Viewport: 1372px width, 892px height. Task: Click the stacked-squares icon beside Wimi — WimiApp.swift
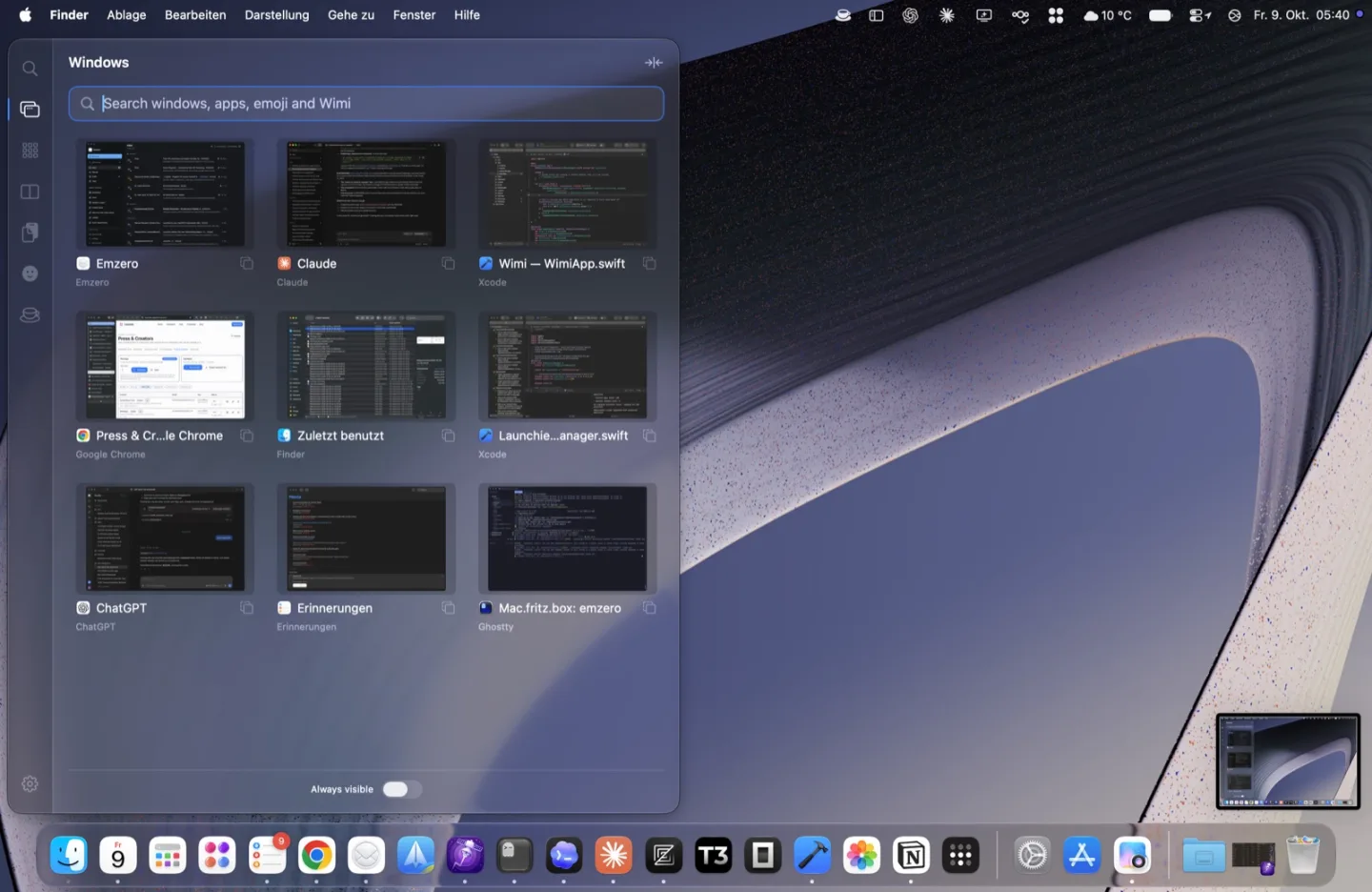tap(649, 264)
